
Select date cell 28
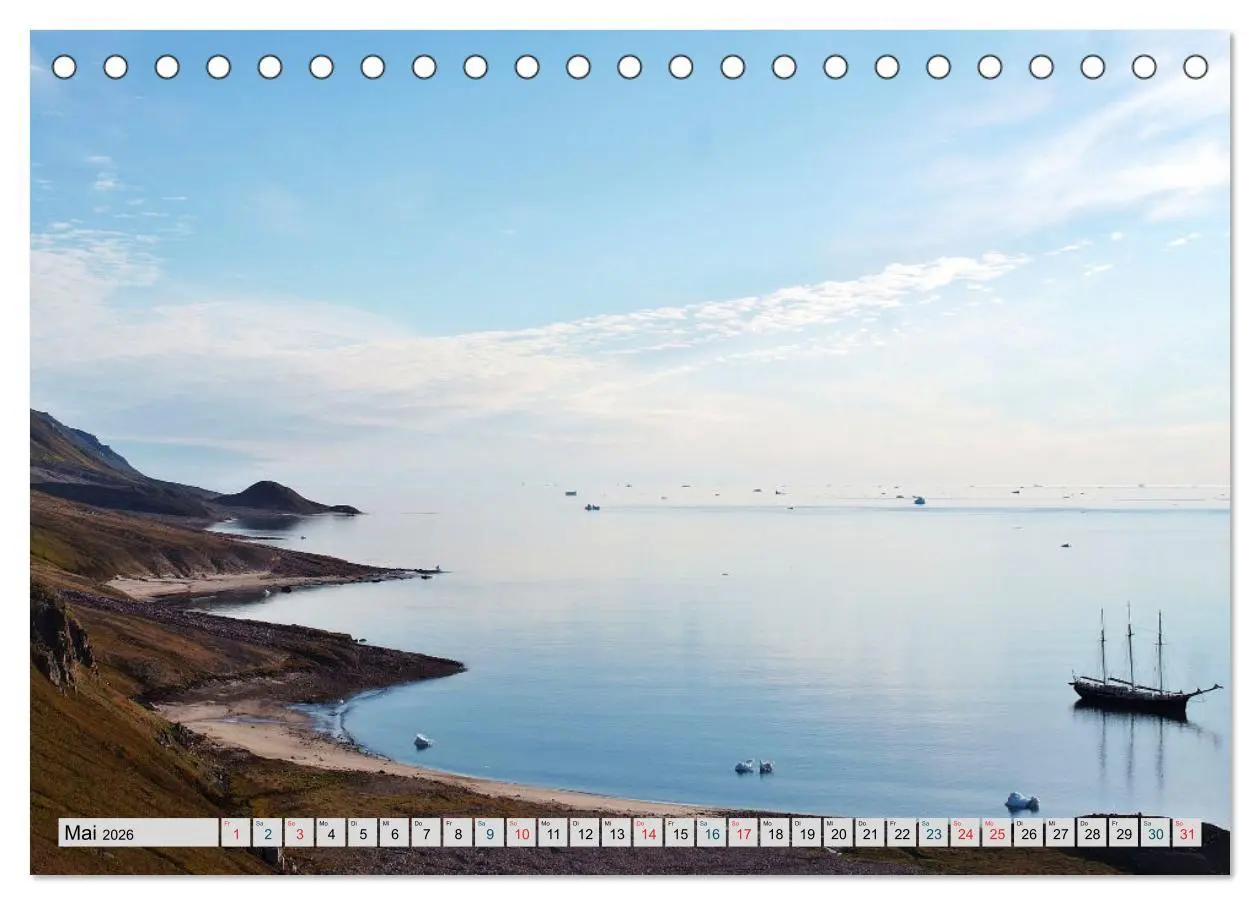1092,833
